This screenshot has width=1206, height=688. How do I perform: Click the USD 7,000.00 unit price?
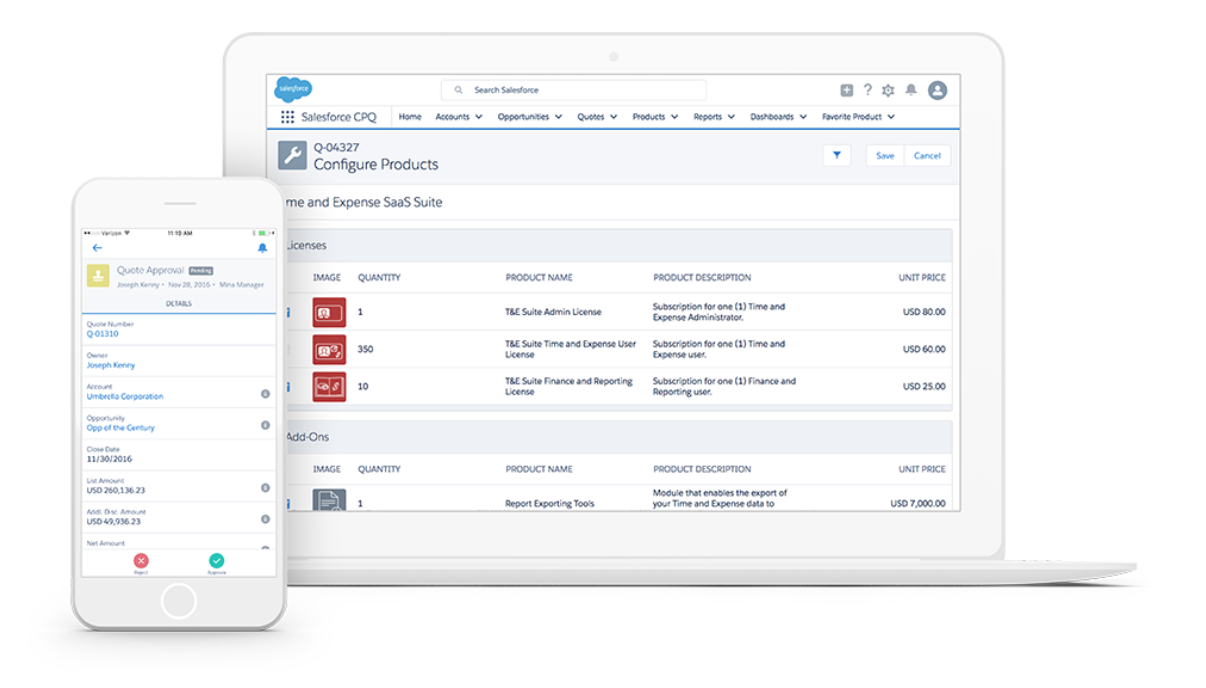(918, 503)
